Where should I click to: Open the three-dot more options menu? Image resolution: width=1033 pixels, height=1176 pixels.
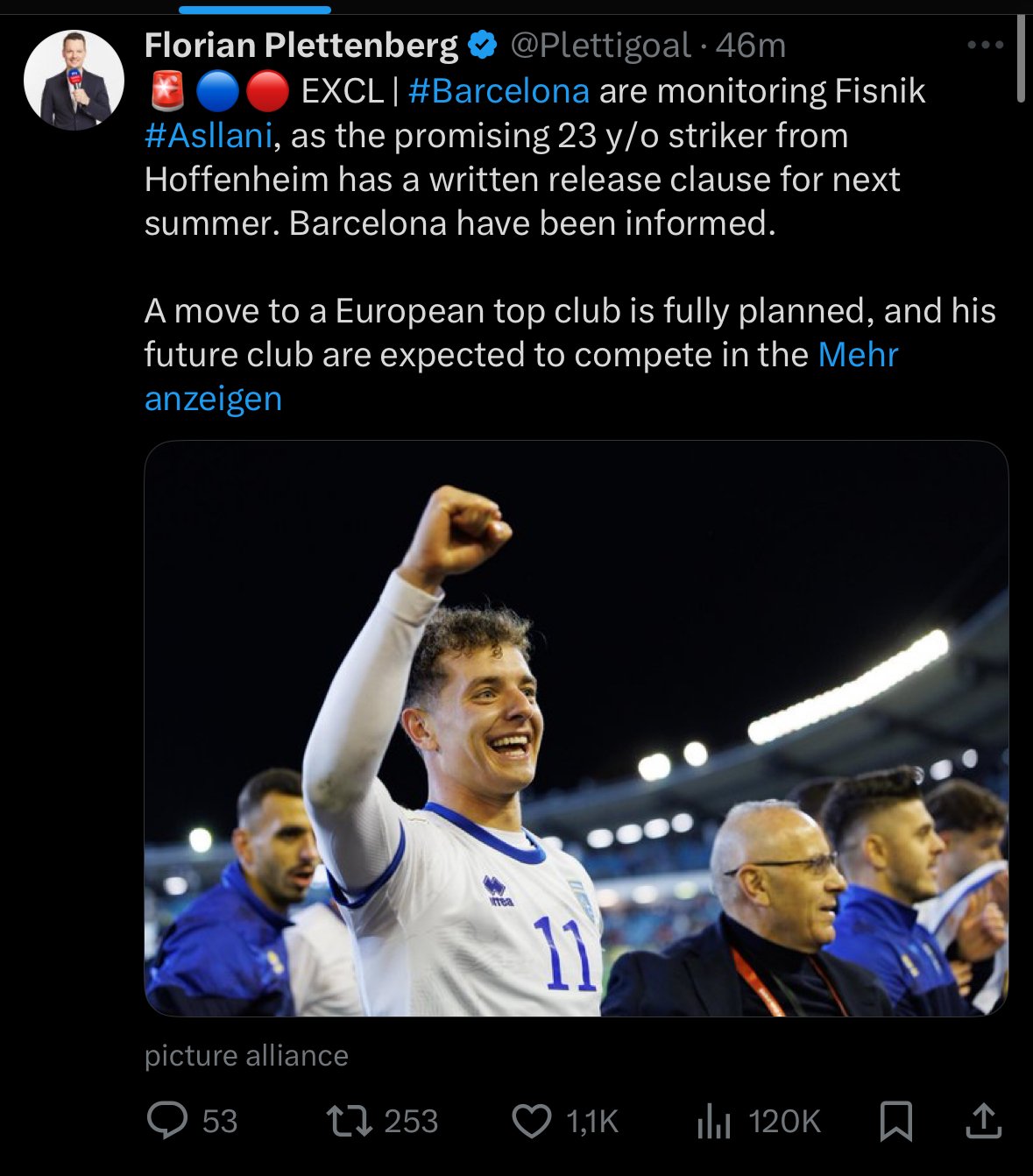tap(985, 45)
